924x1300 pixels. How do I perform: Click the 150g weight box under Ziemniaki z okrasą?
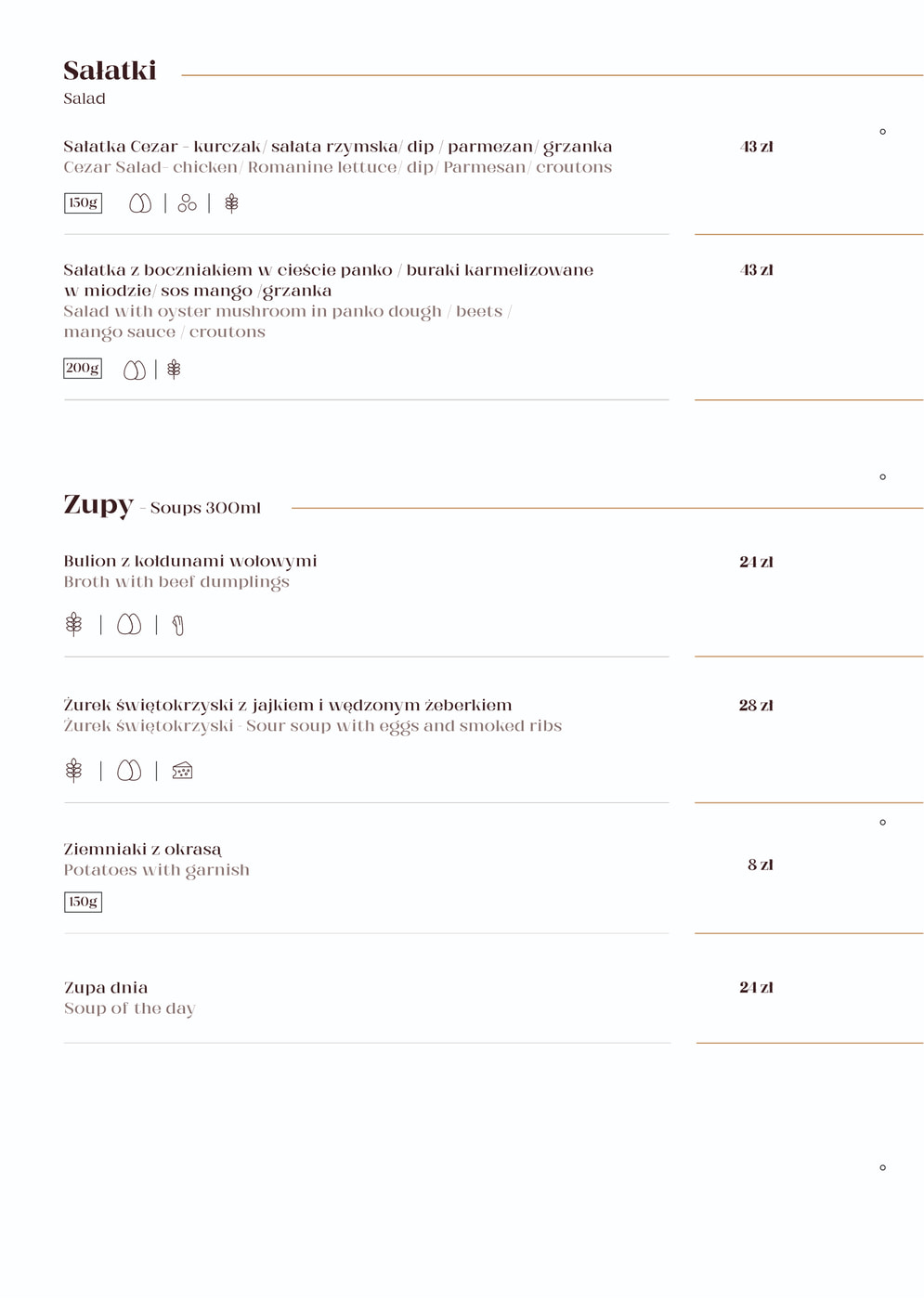click(83, 902)
